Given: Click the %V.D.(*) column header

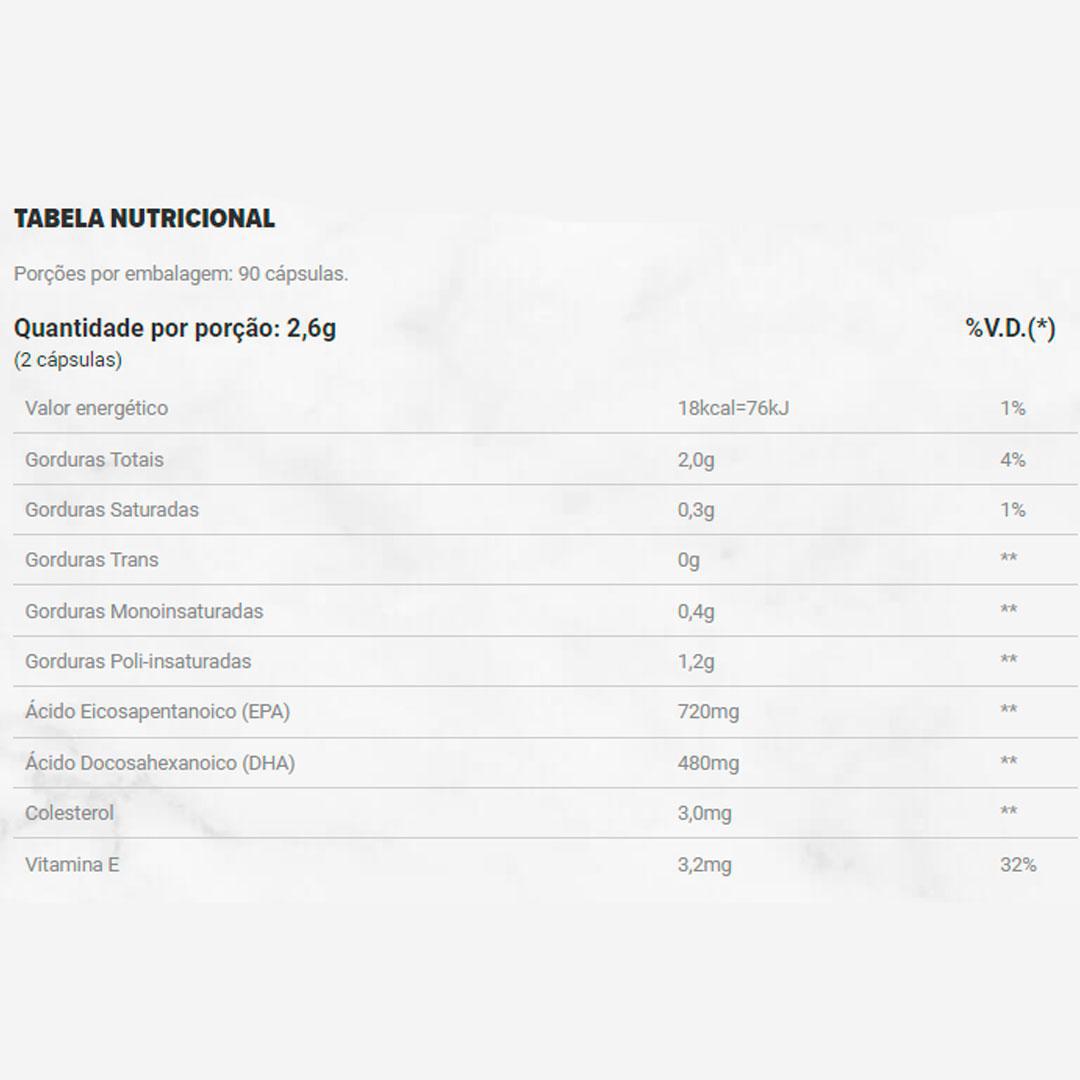Looking at the screenshot, I should pos(1010,329).
